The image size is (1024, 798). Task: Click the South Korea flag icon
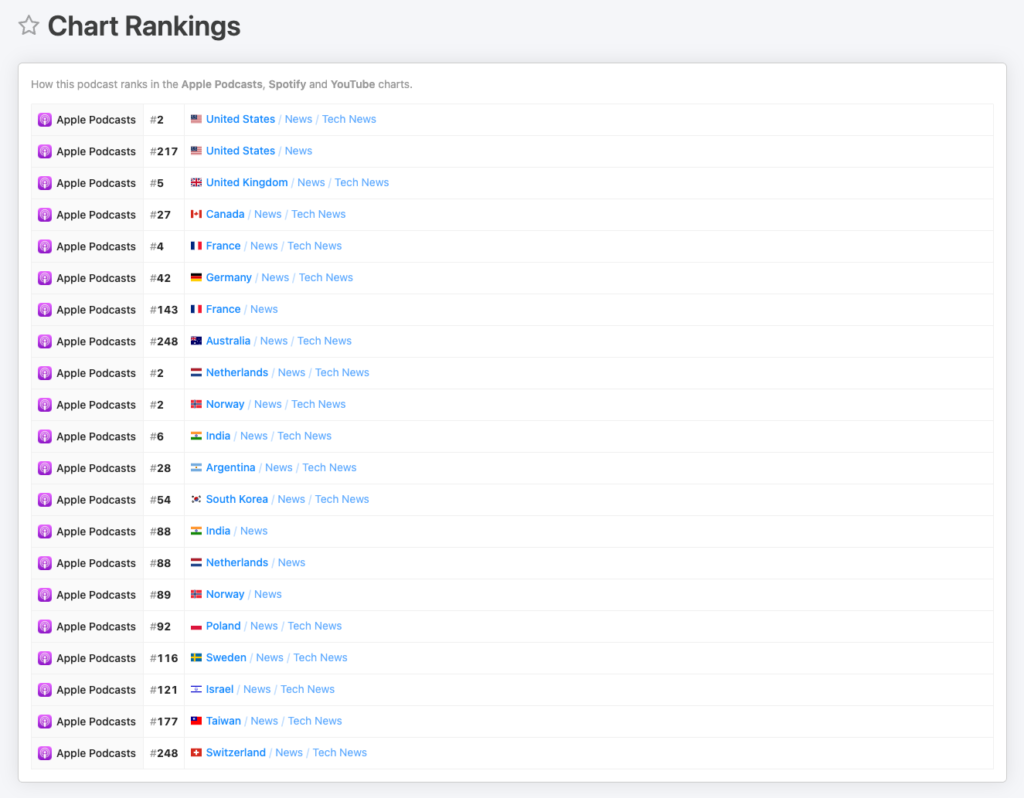[195, 499]
